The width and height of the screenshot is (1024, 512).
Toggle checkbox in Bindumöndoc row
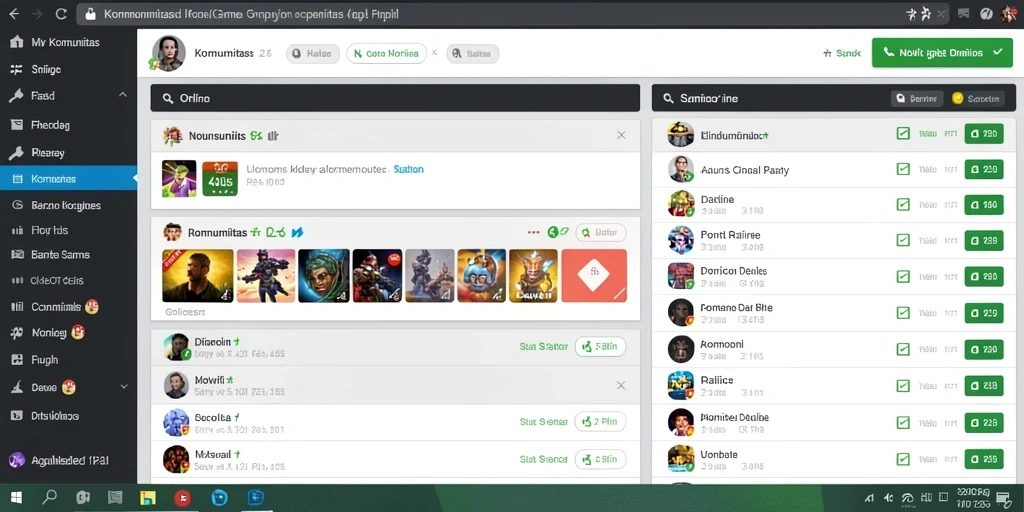[x=903, y=134]
